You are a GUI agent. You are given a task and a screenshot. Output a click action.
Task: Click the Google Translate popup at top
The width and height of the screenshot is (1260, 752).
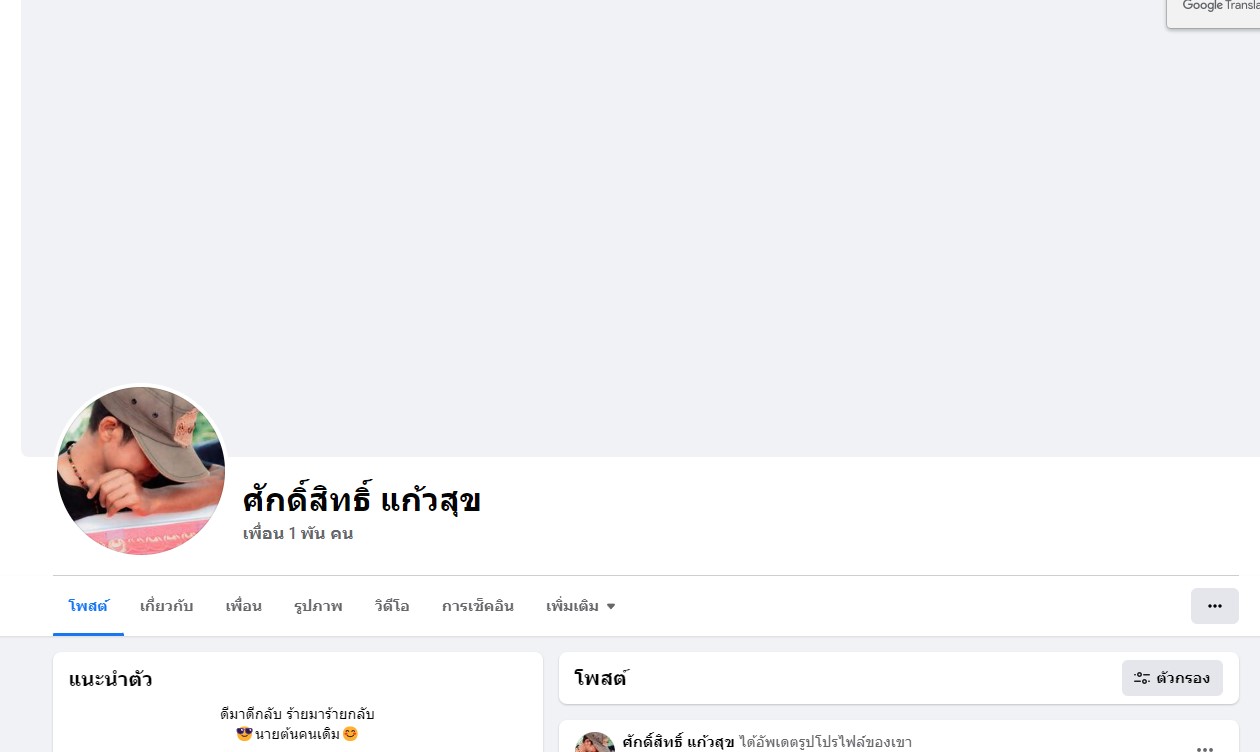click(x=1213, y=12)
